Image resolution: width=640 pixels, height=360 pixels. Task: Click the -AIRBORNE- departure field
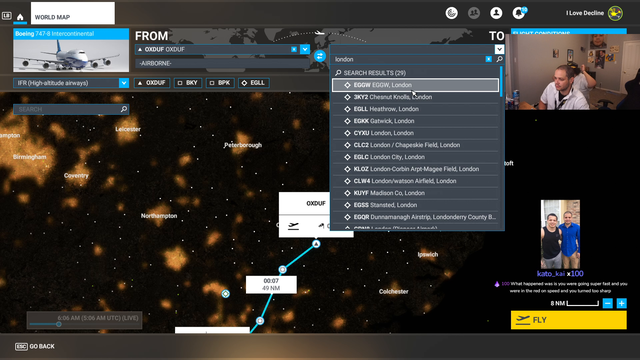pos(222,63)
